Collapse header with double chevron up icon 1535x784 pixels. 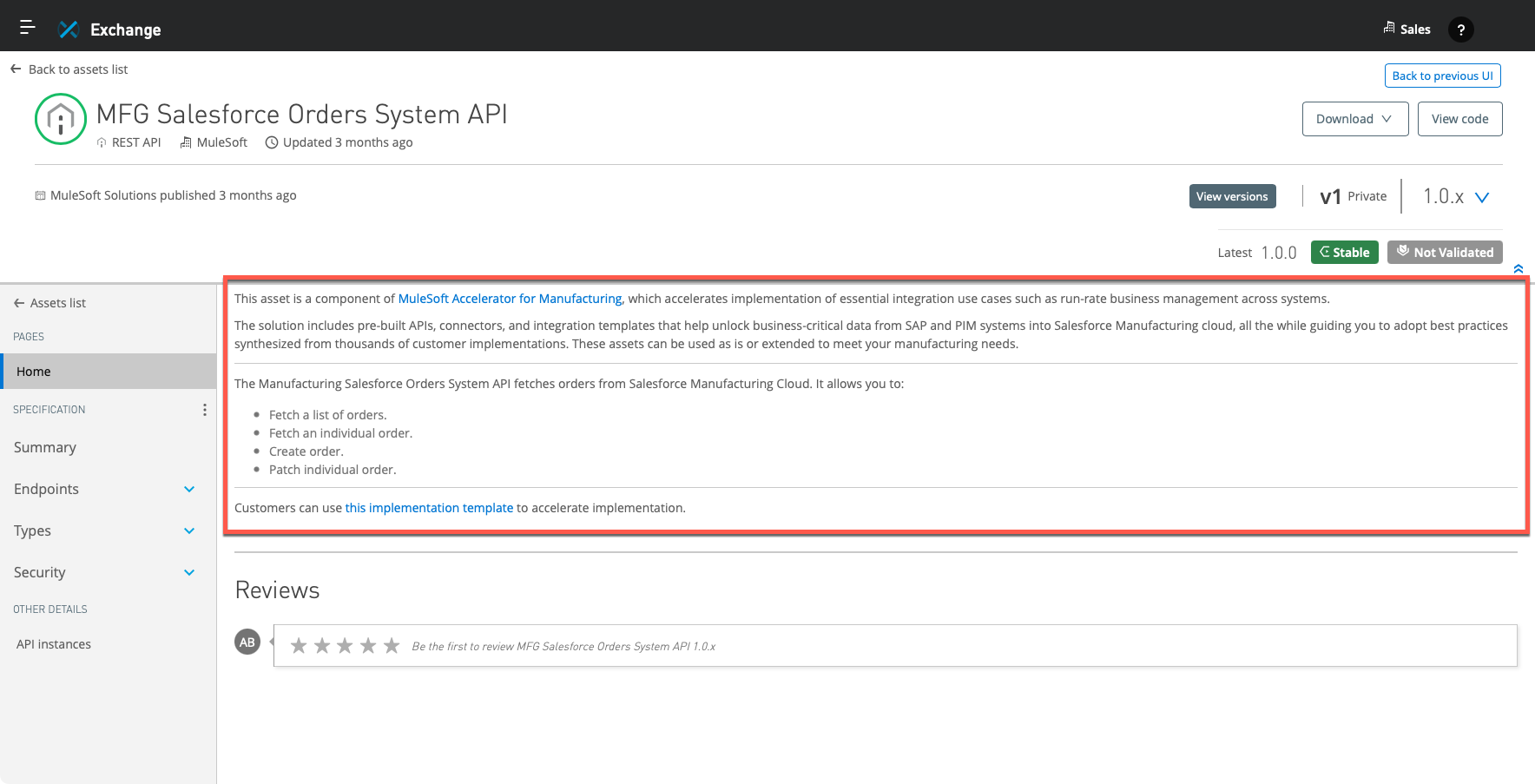1519,268
